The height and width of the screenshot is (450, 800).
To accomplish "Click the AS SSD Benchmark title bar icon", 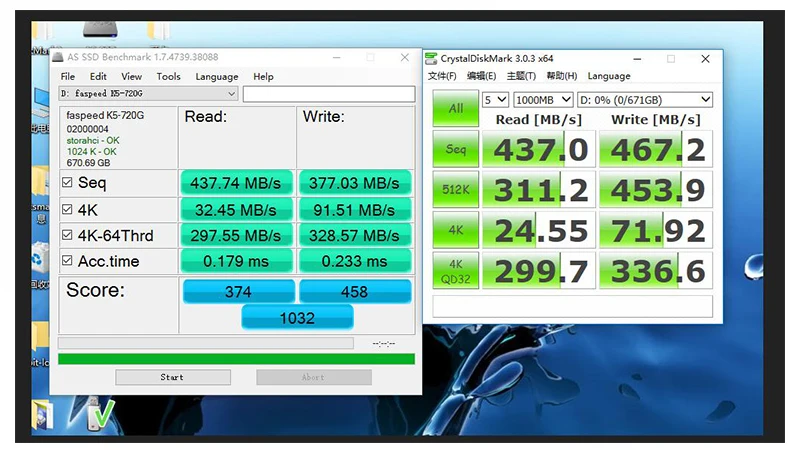I will pyautogui.click(x=58, y=57).
